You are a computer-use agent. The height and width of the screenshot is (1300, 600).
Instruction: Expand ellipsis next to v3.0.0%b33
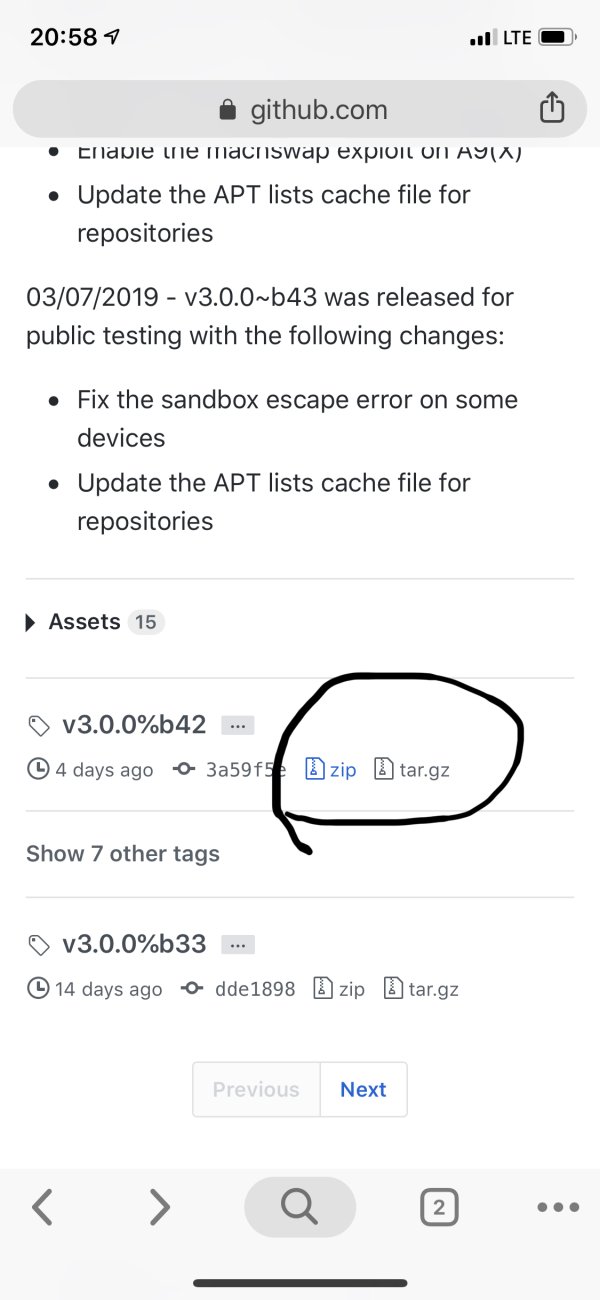coord(238,944)
